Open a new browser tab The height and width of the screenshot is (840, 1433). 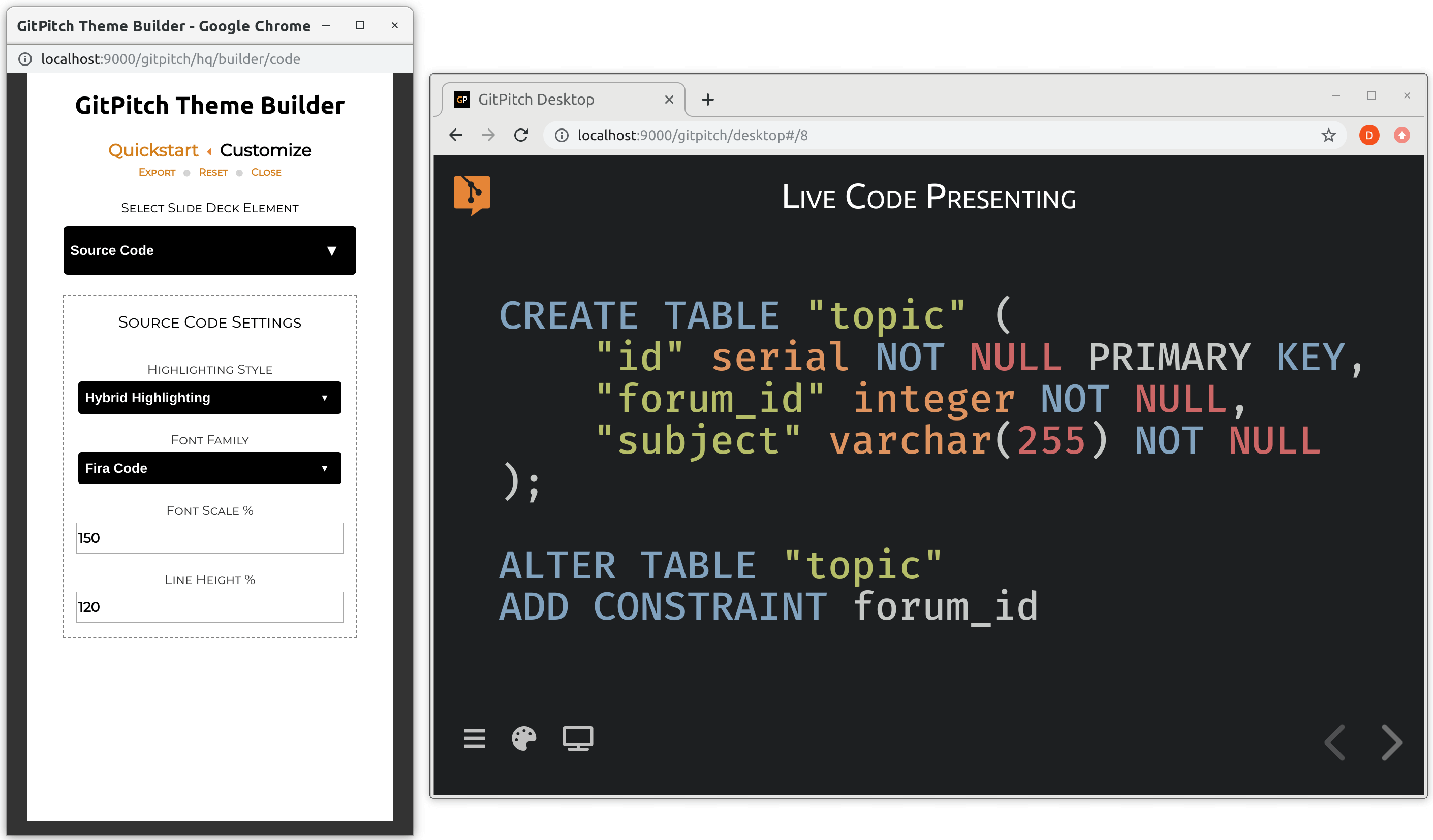(x=707, y=100)
